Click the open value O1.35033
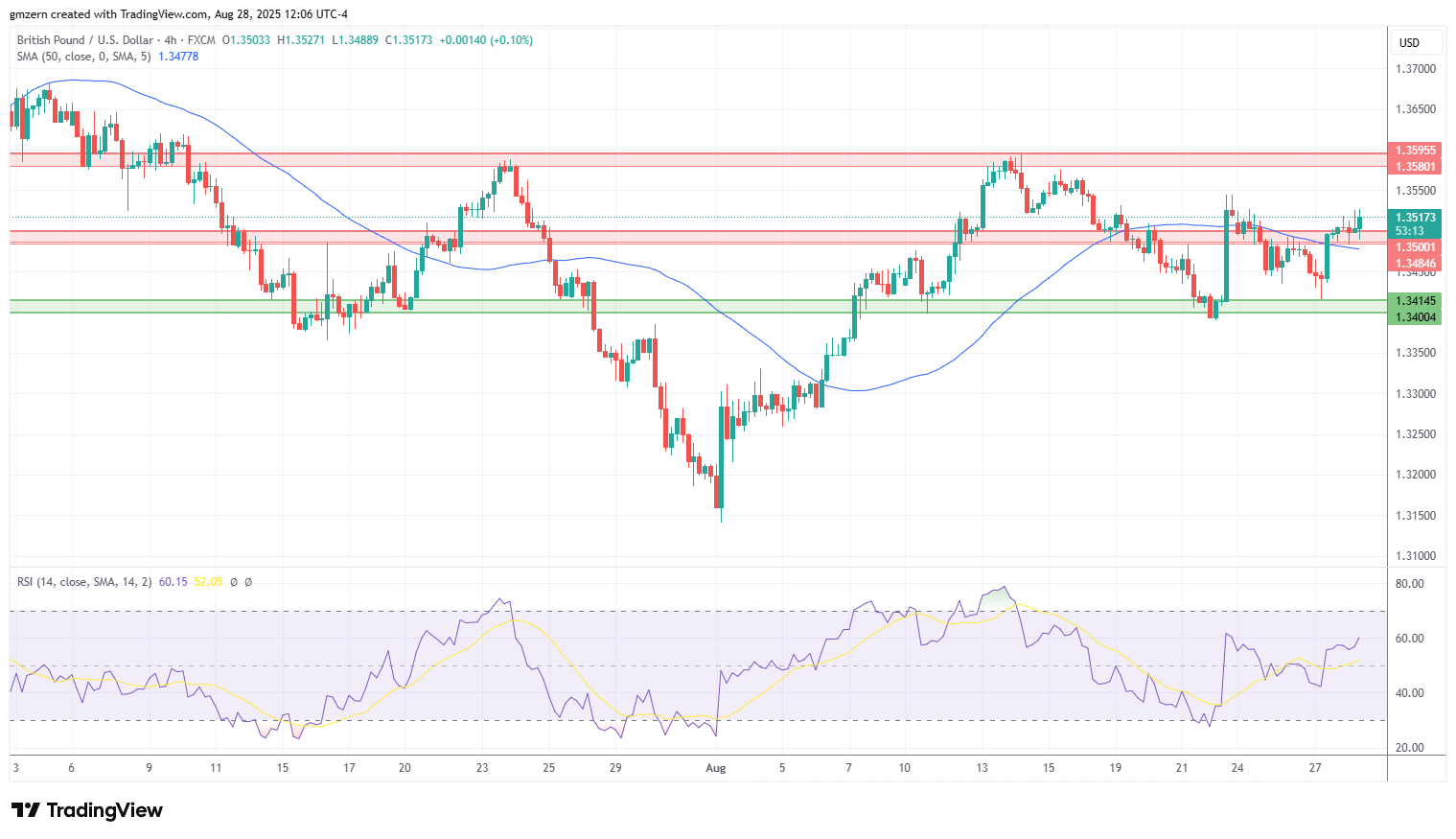 pyautogui.click(x=246, y=40)
